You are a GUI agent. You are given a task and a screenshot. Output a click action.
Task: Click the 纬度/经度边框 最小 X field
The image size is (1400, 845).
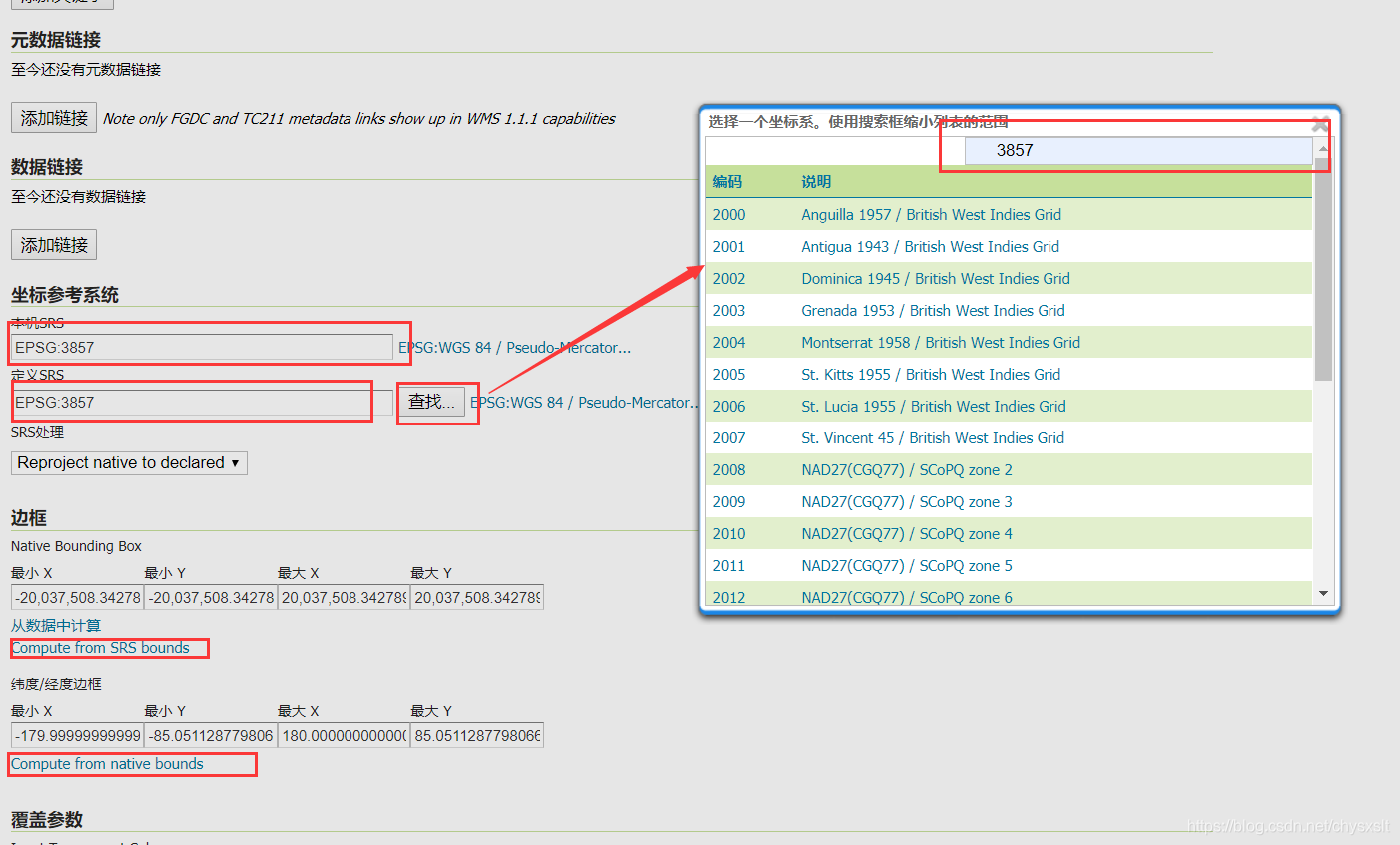[x=77, y=735]
